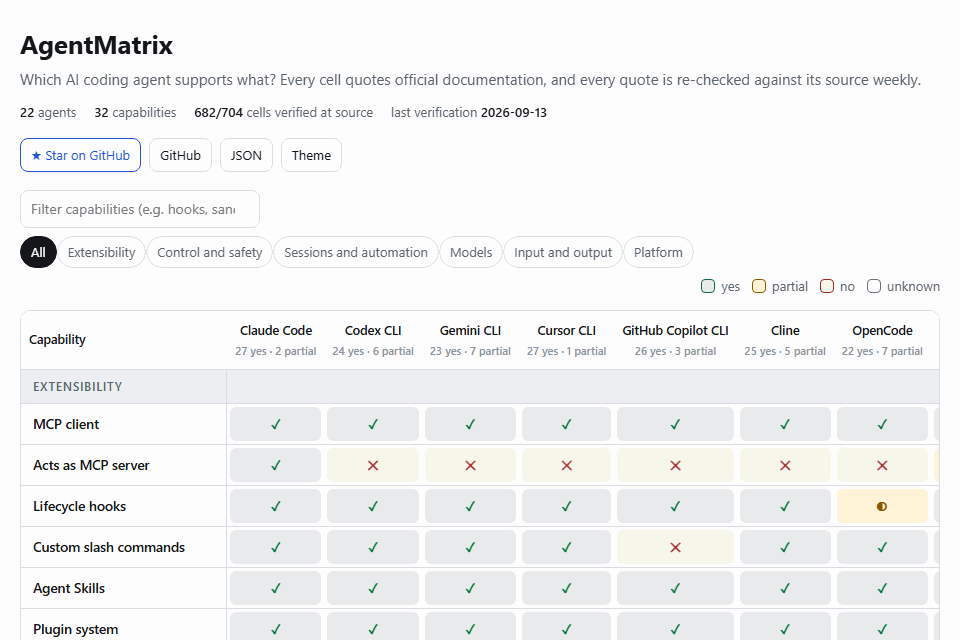Screen dimensions: 960x640
Task: Click the Custom slash commands label
Action: tap(109, 547)
